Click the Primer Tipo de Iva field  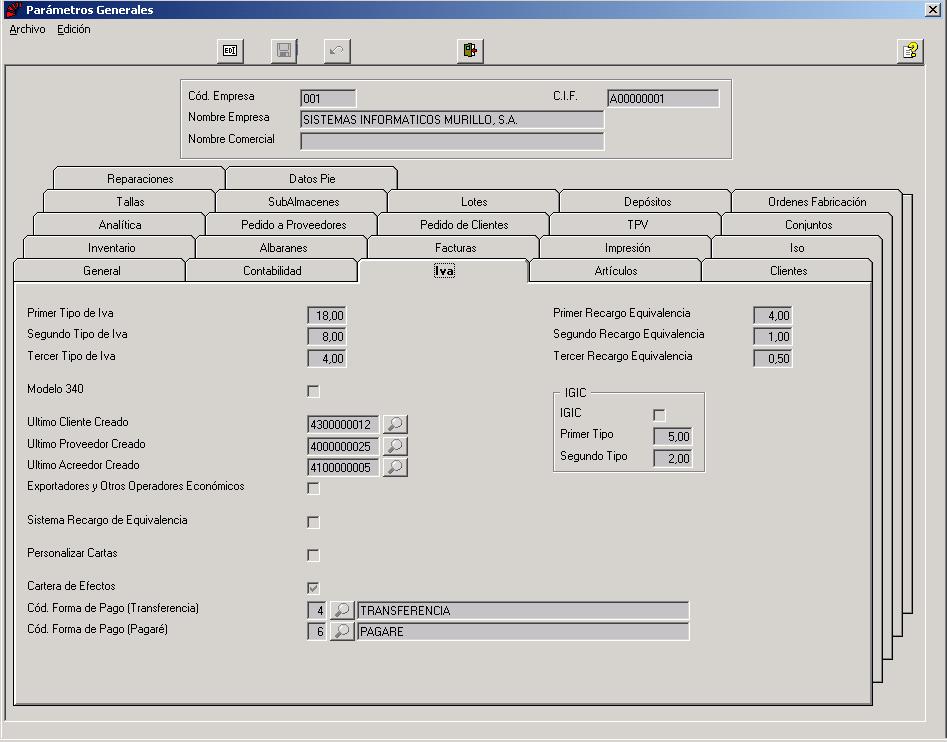[327, 315]
